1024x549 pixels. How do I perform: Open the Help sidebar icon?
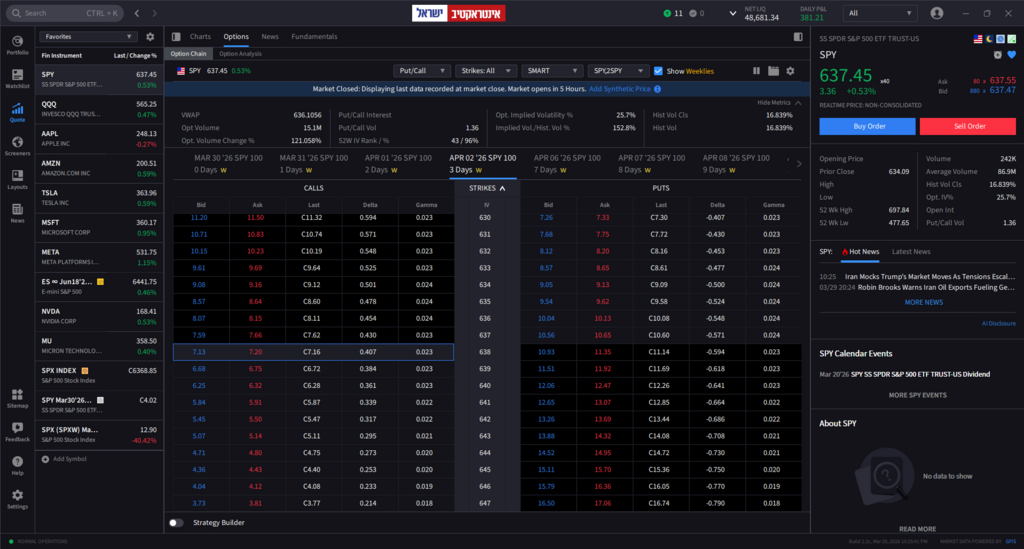(18, 465)
